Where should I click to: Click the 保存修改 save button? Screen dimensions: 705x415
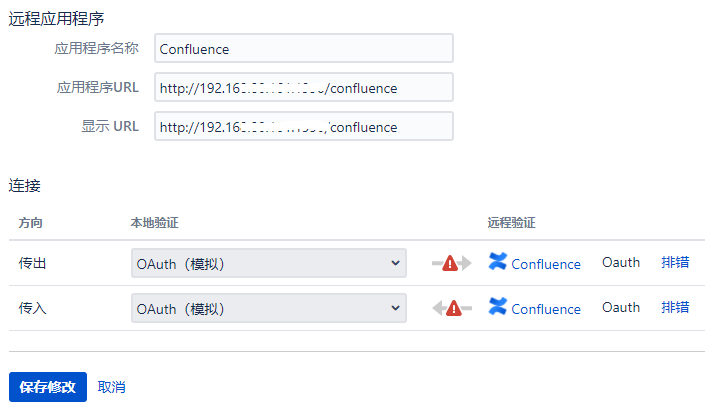(47, 387)
